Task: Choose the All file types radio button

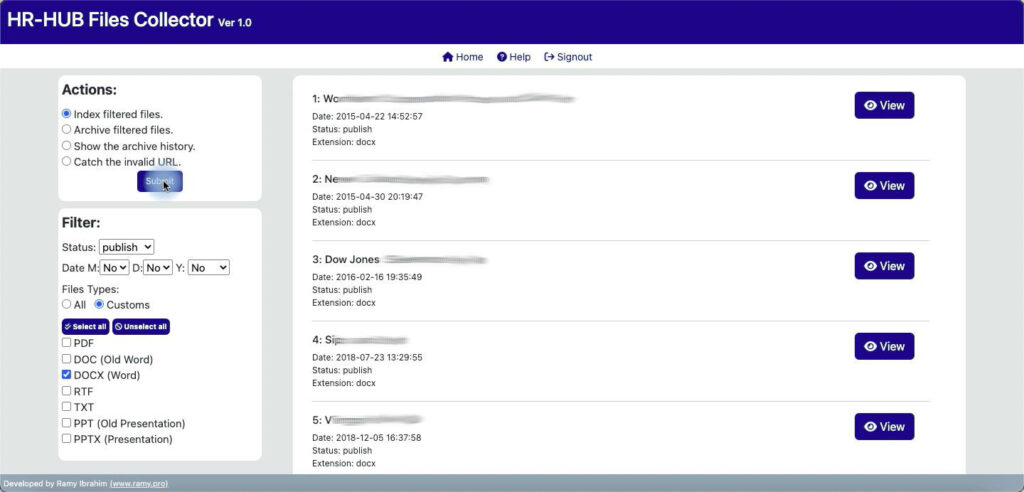Action: [x=67, y=304]
